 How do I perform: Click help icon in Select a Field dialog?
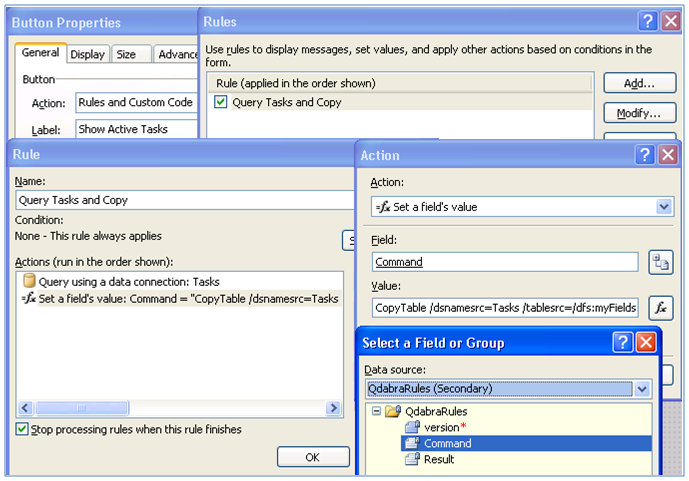(623, 343)
